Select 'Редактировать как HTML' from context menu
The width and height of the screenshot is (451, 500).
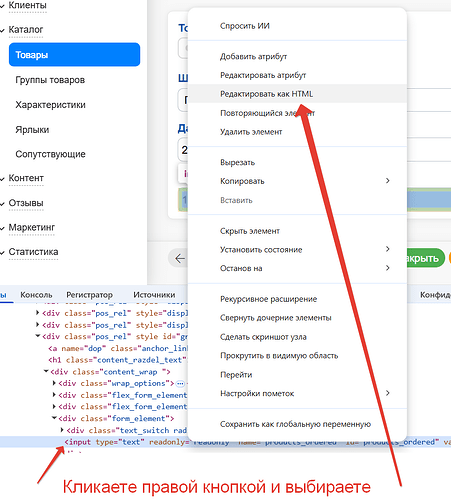pyautogui.click(x=266, y=94)
